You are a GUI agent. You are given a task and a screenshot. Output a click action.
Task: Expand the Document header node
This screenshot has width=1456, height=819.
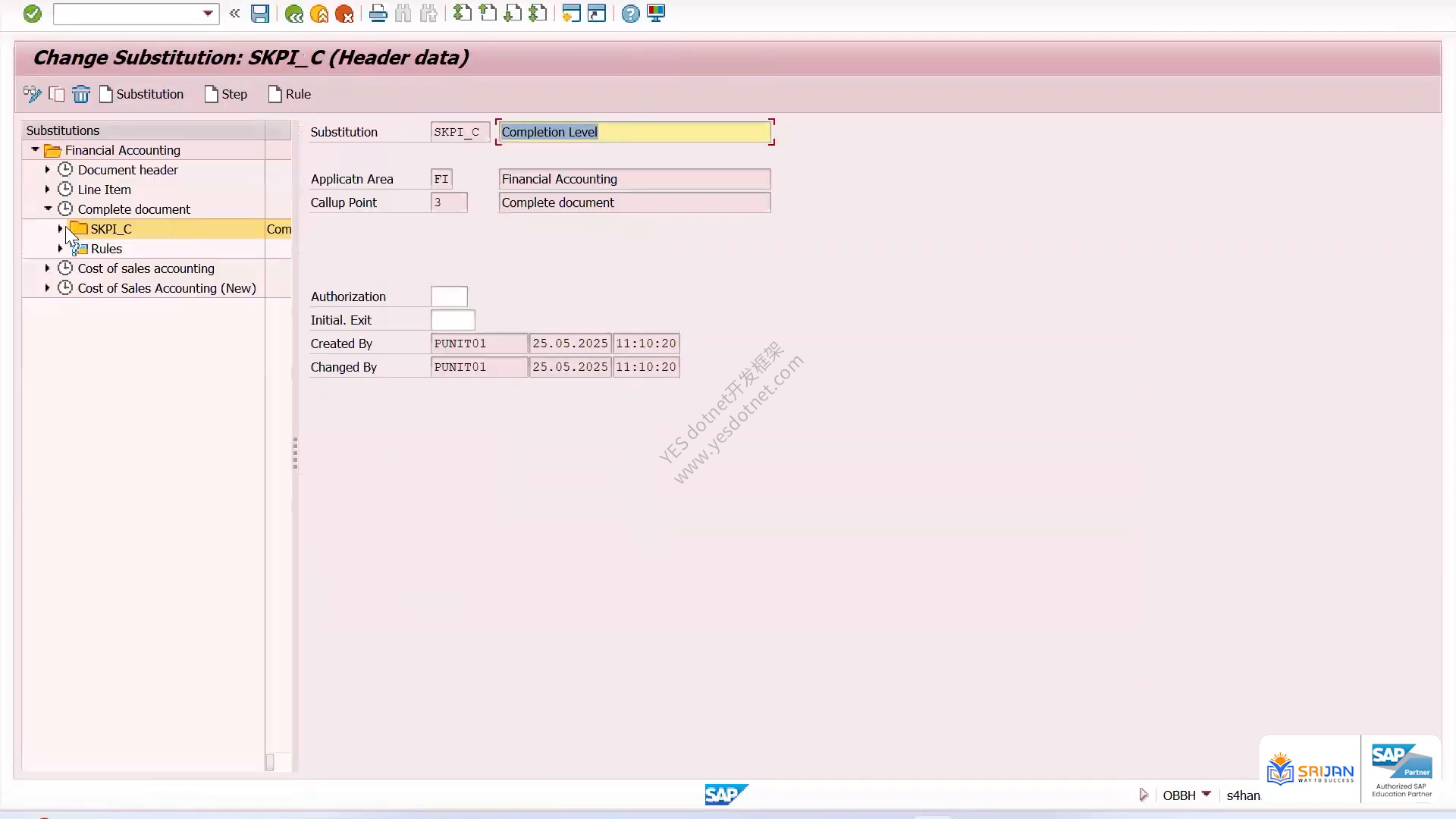(47, 170)
